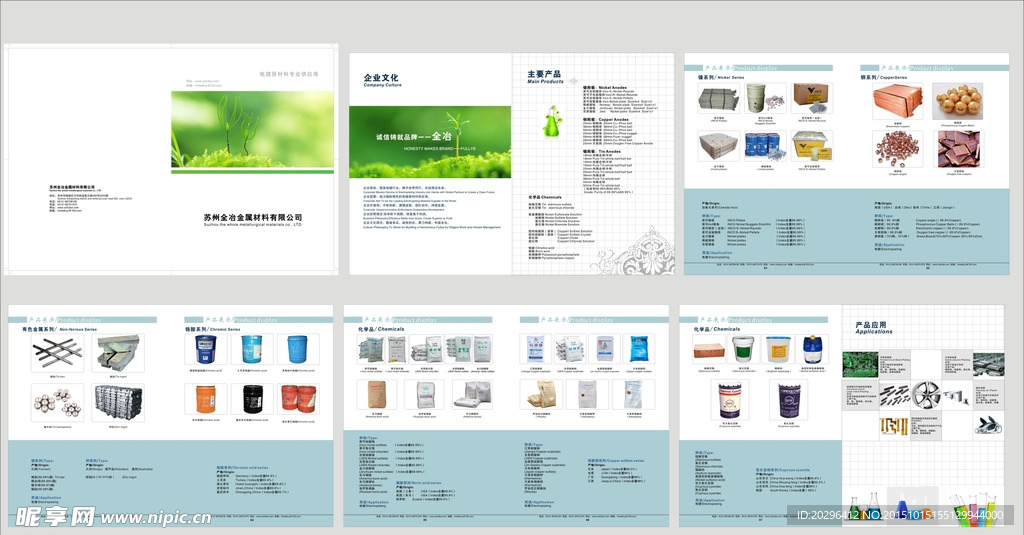
Task: Click the title 苏州全冶金属材料有限公司 on the cover
Action: pos(253,217)
